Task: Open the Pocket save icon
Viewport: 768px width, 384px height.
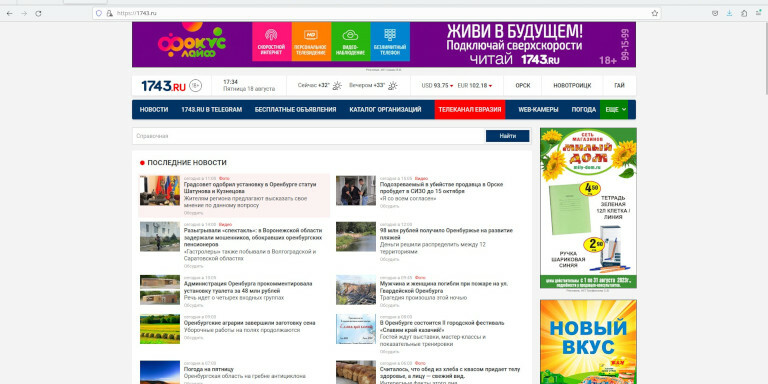Action: [715, 13]
